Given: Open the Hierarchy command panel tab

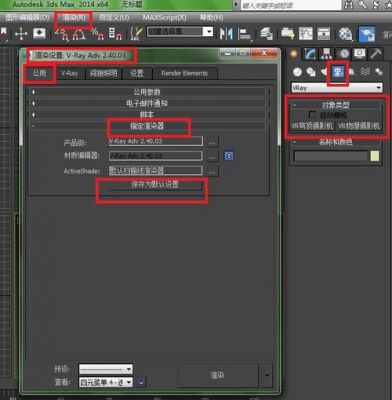Looking at the screenshot, I should [x=326, y=54].
